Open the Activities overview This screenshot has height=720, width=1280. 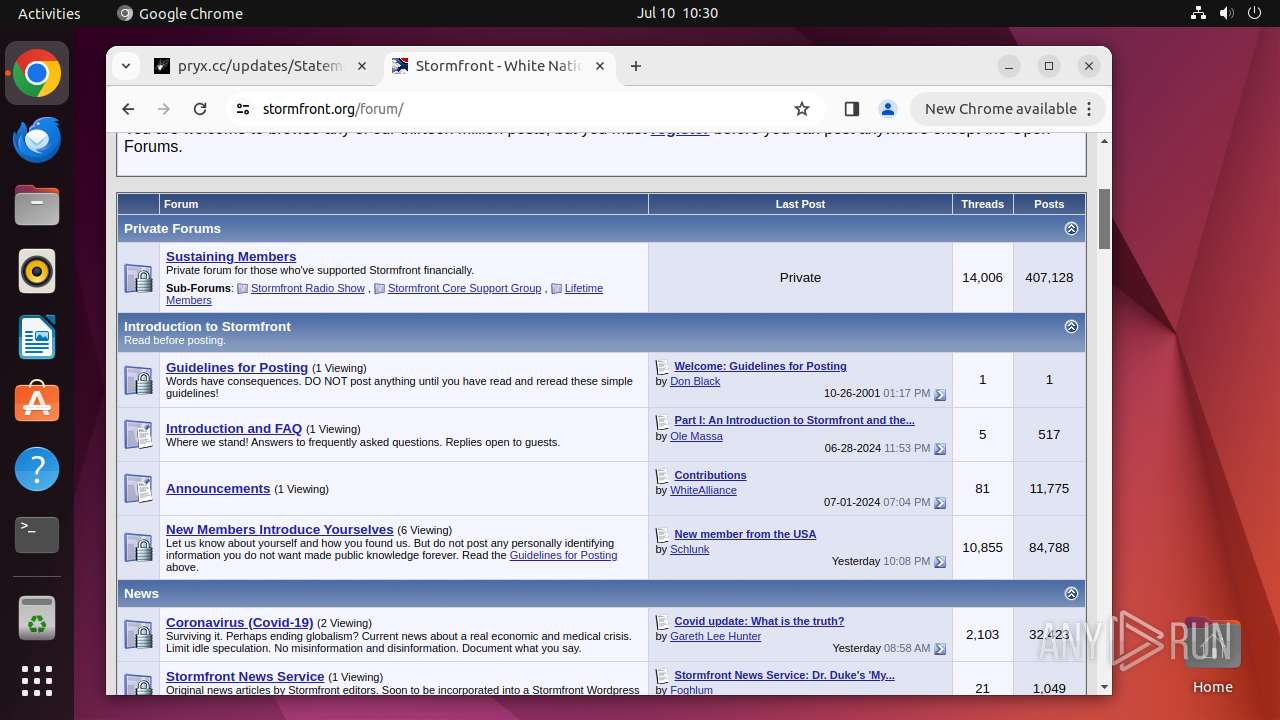[x=49, y=13]
